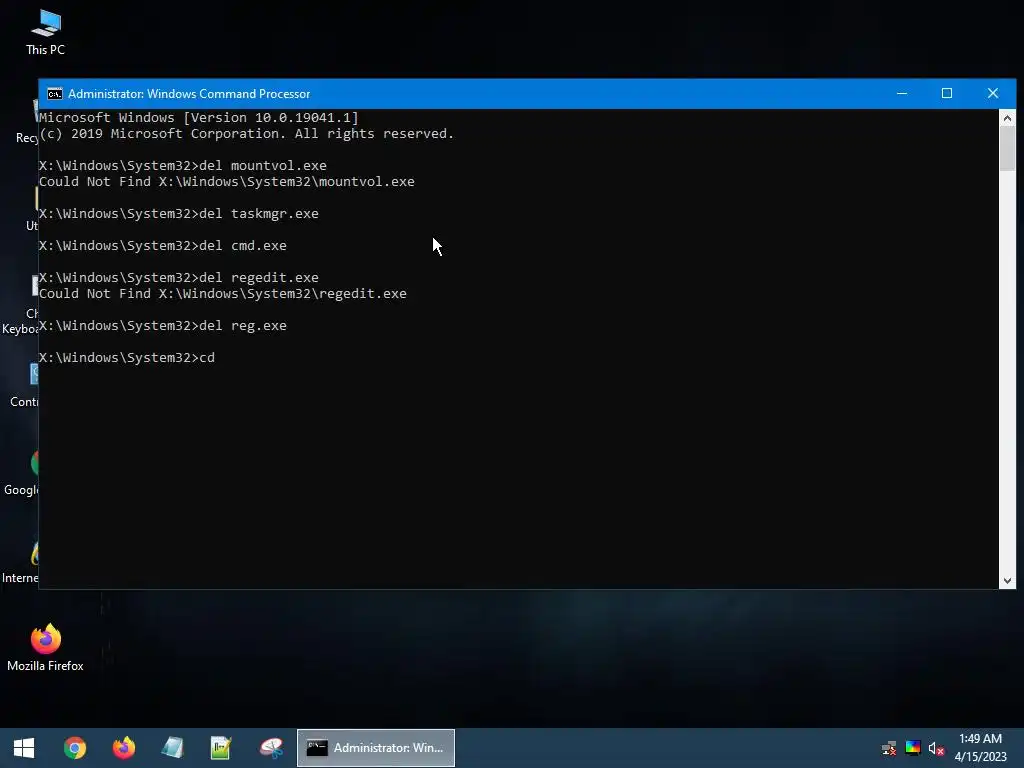Click 'Could Not Find' regedit.exe error line
Viewport: 1024px width, 768px height.
(x=223, y=294)
